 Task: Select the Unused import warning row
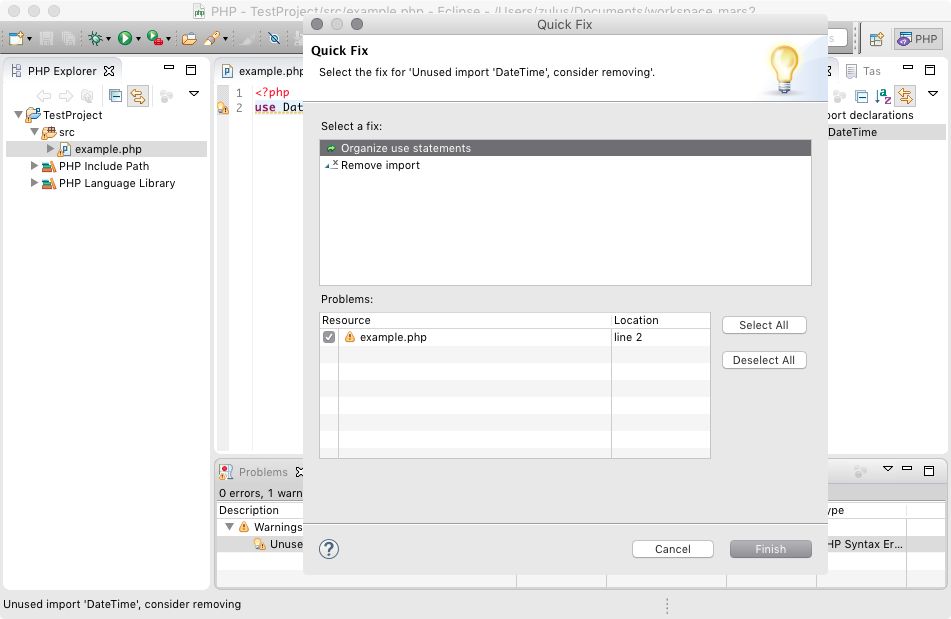tap(261, 544)
